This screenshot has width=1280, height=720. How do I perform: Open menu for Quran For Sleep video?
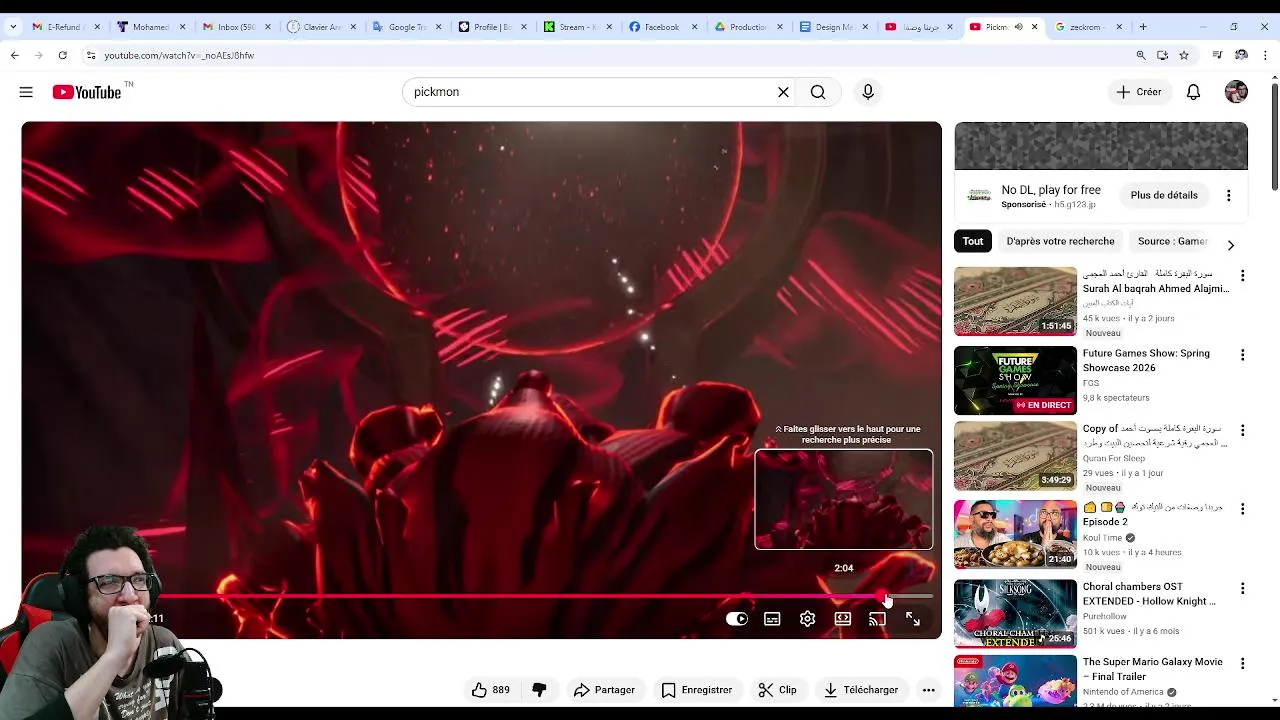pyautogui.click(x=1243, y=430)
